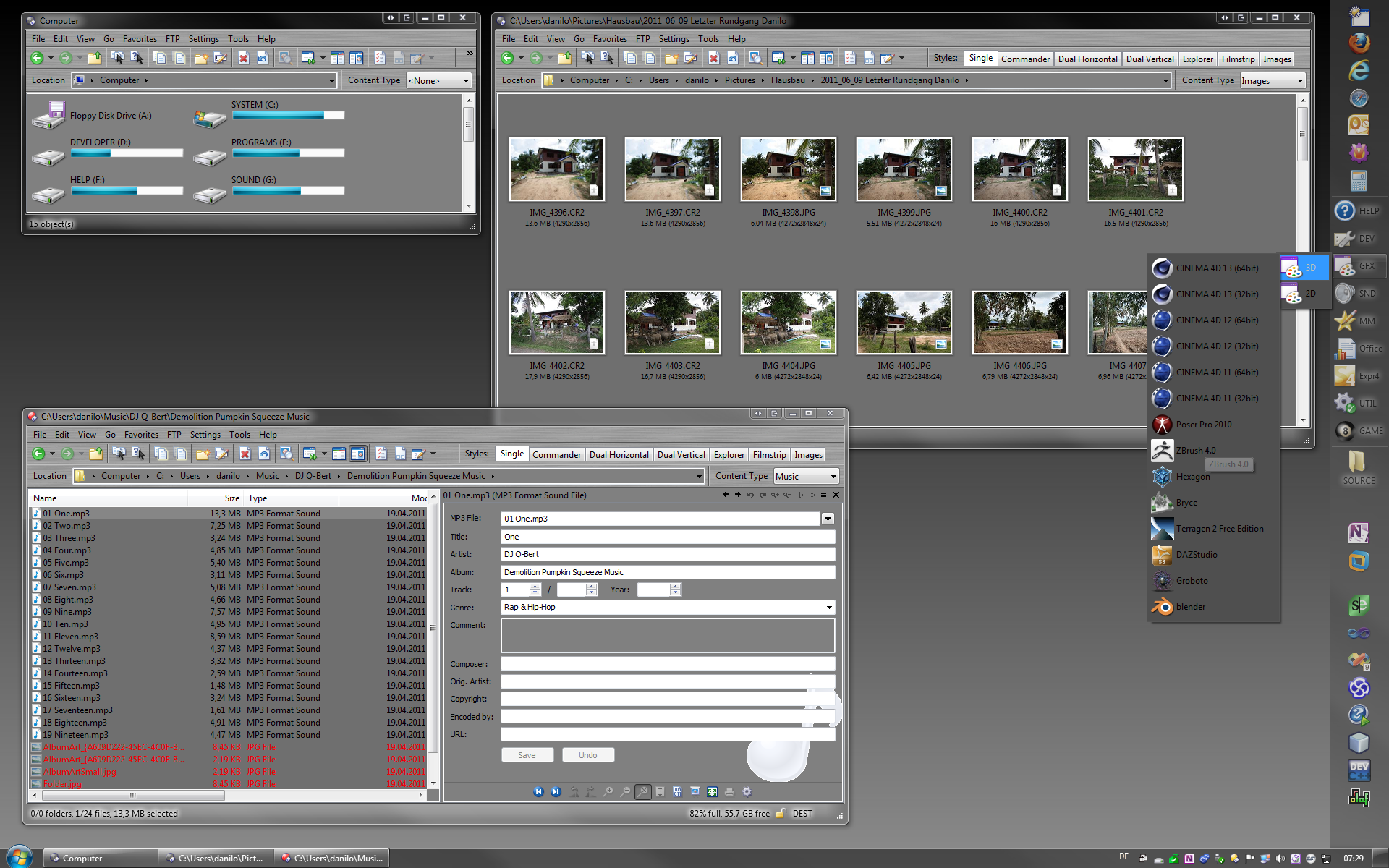Go up a folder in the Music window toolbar

pos(95,454)
